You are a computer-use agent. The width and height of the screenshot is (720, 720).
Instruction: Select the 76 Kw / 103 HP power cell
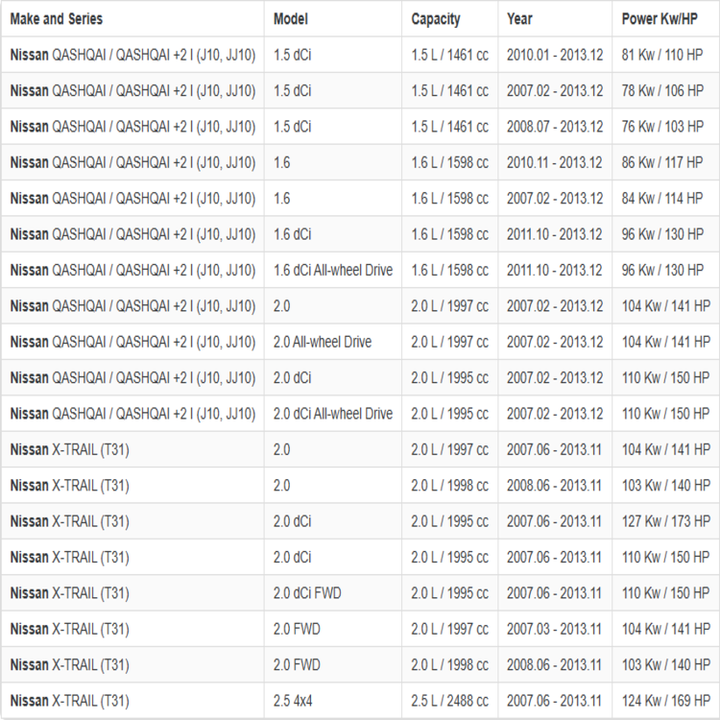pyautogui.click(x=663, y=127)
